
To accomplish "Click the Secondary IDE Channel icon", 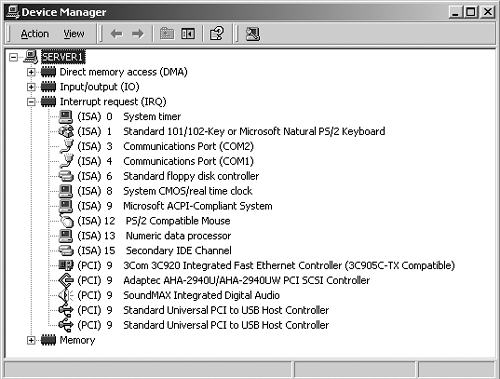I will point(66,251).
